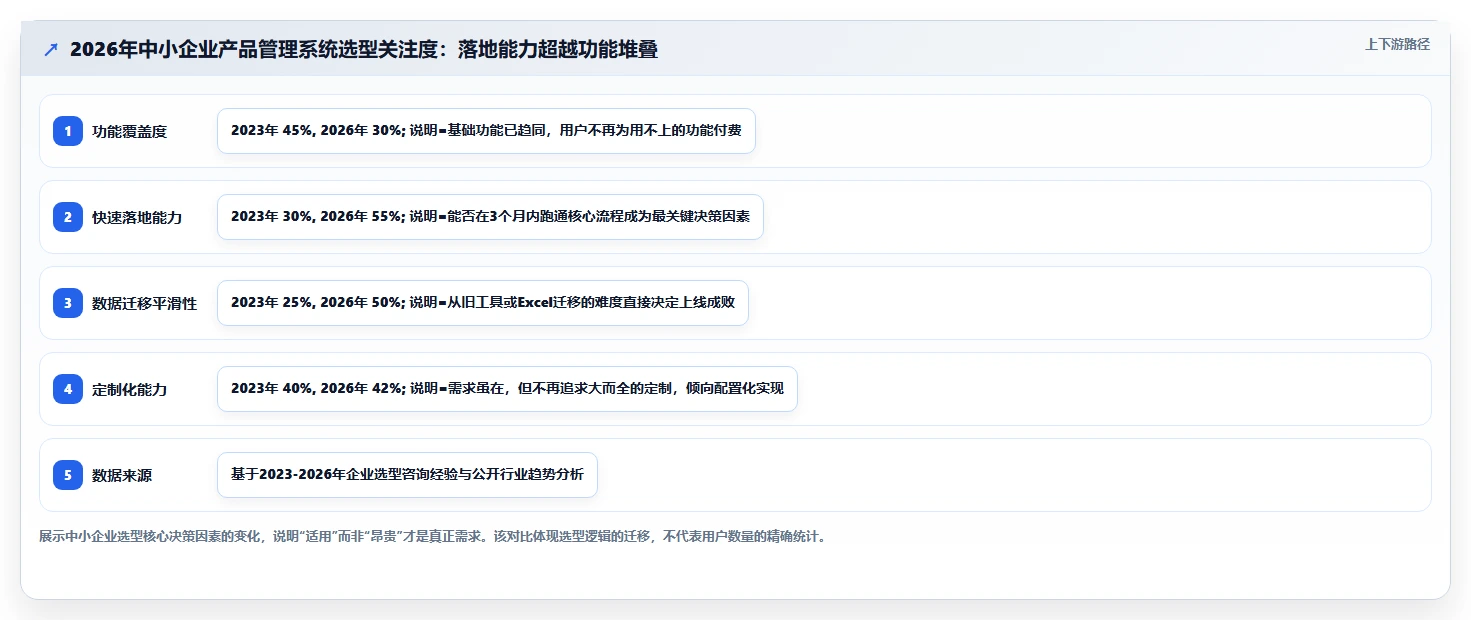Click the footnote text starting 展示中小企业选型核心决策因素
This screenshot has width=1471, height=620.
pyautogui.click(x=432, y=536)
